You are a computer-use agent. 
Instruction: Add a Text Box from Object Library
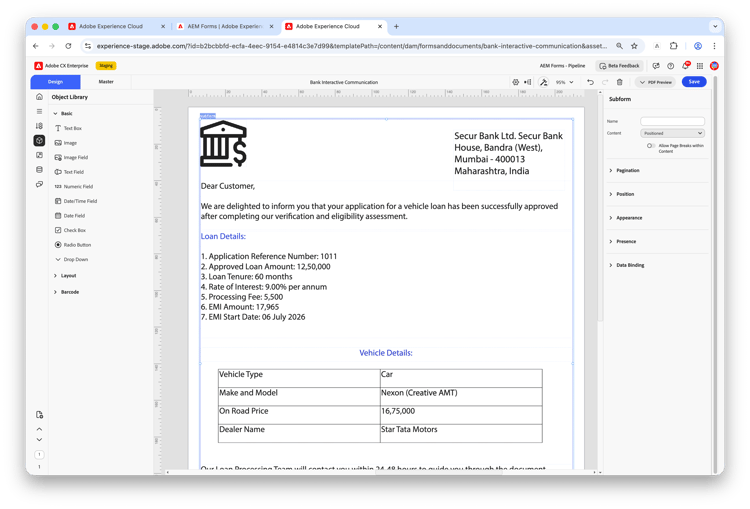click(x=68, y=128)
